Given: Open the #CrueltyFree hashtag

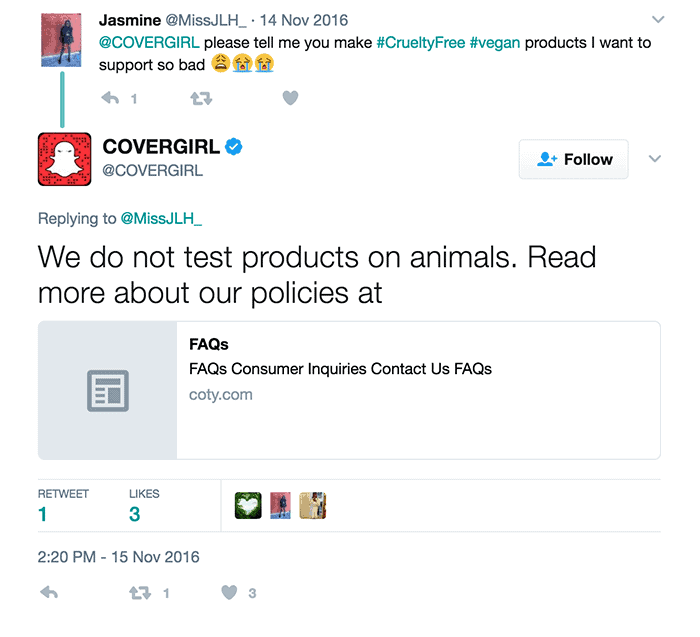Looking at the screenshot, I should tap(420, 43).
